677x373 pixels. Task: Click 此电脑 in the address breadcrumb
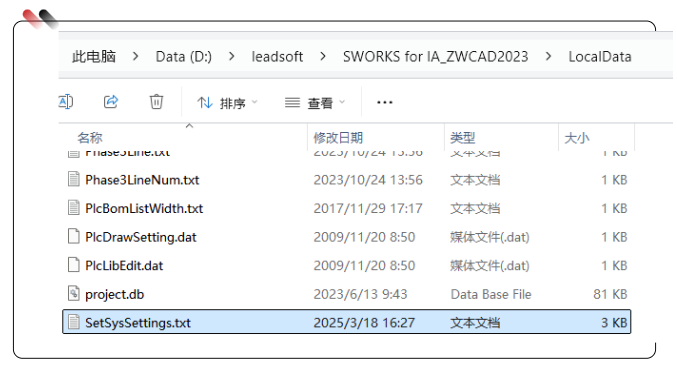(94, 57)
